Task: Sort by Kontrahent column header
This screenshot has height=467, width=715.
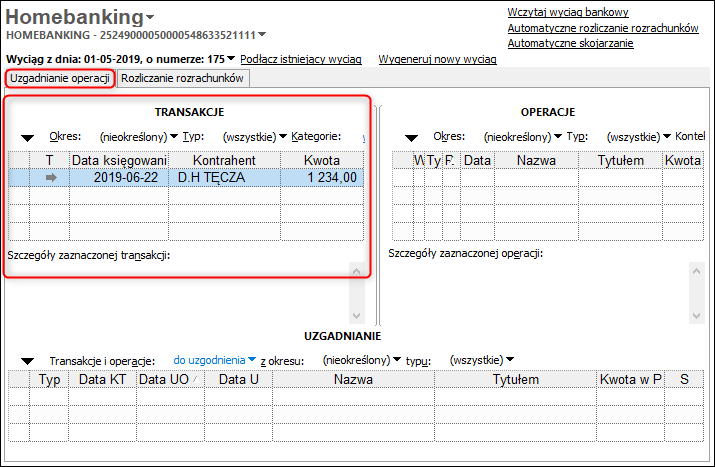Action: pyautogui.click(x=224, y=160)
